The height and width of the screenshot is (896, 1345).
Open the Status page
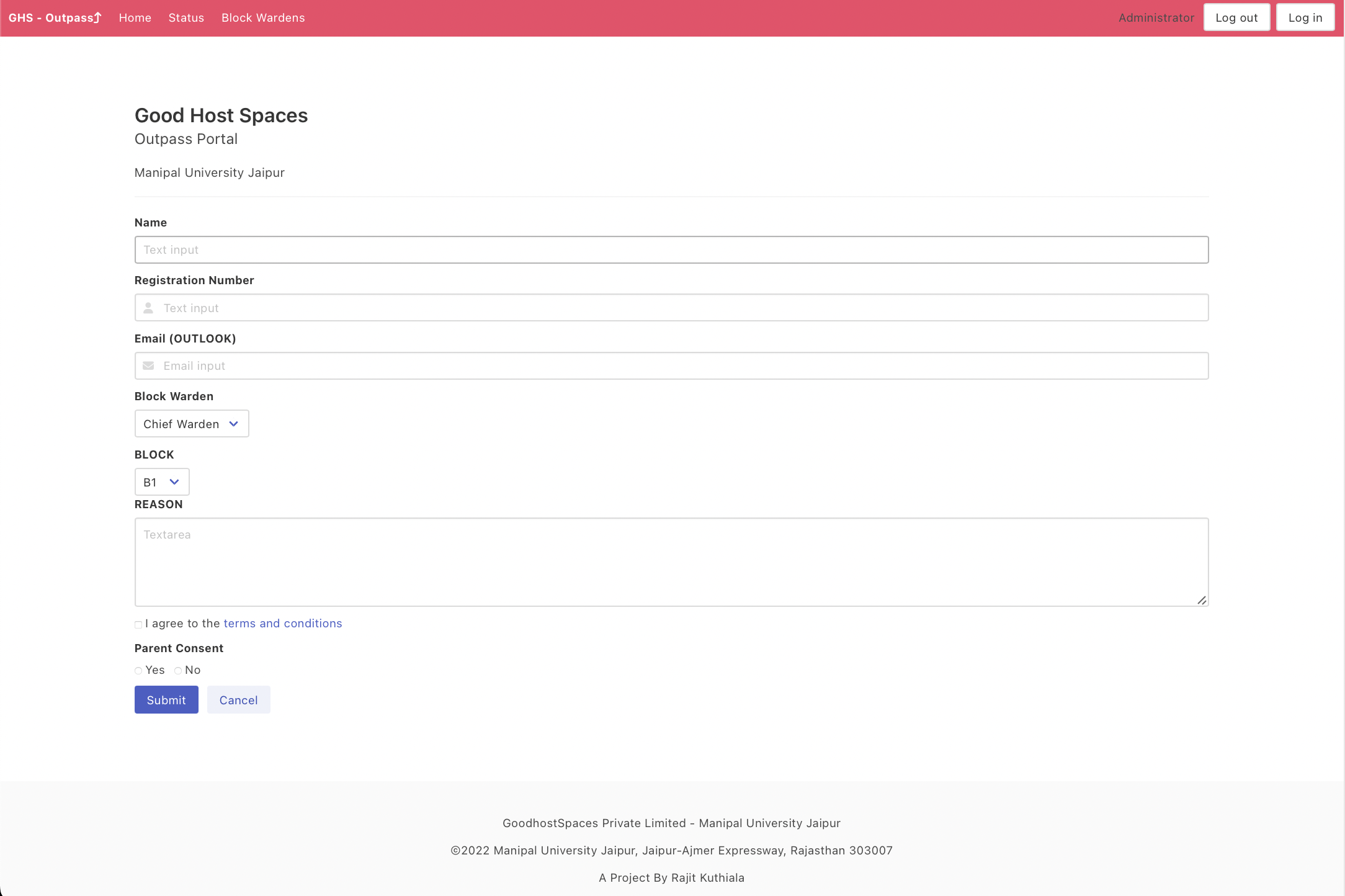coord(185,17)
